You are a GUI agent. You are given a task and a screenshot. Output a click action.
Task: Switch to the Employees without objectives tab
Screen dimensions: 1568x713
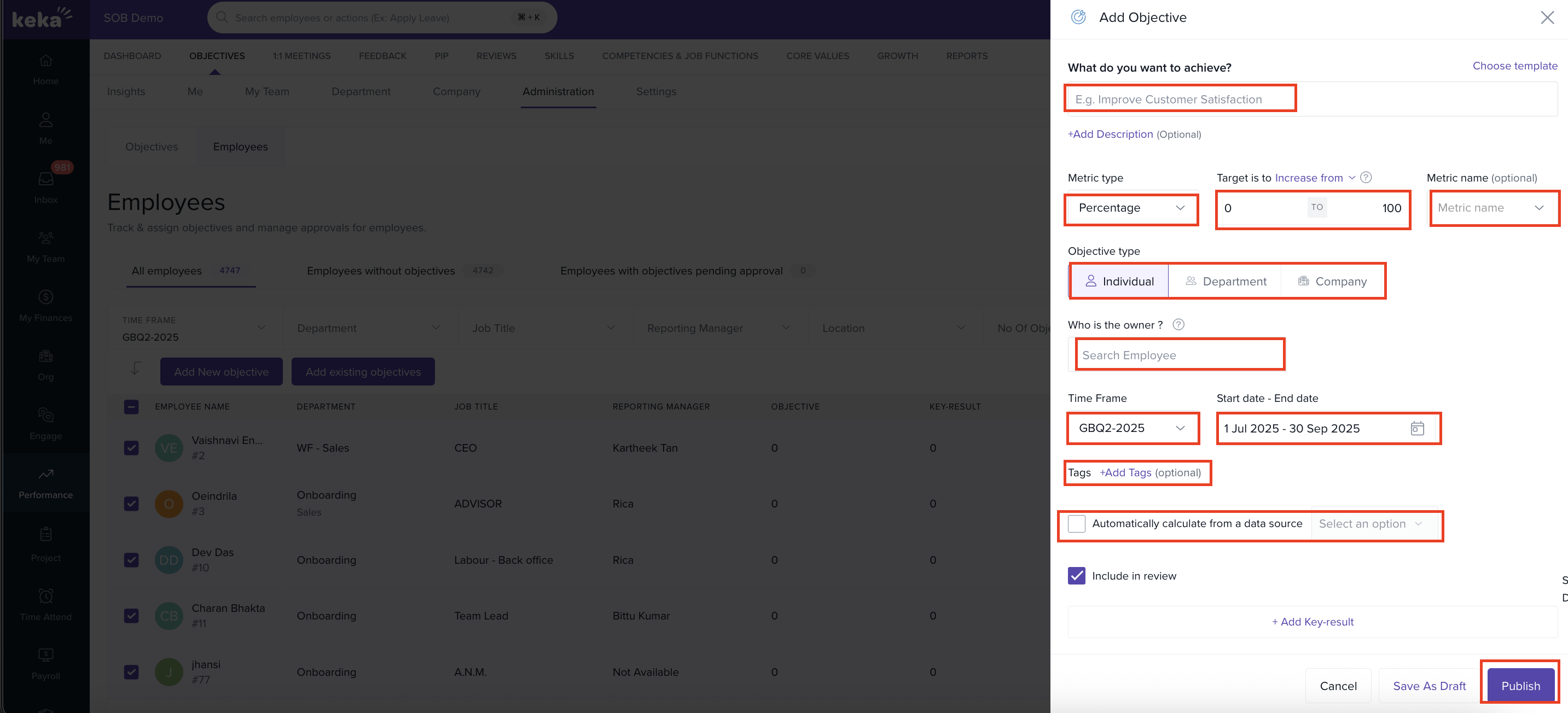pyautogui.click(x=381, y=271)
